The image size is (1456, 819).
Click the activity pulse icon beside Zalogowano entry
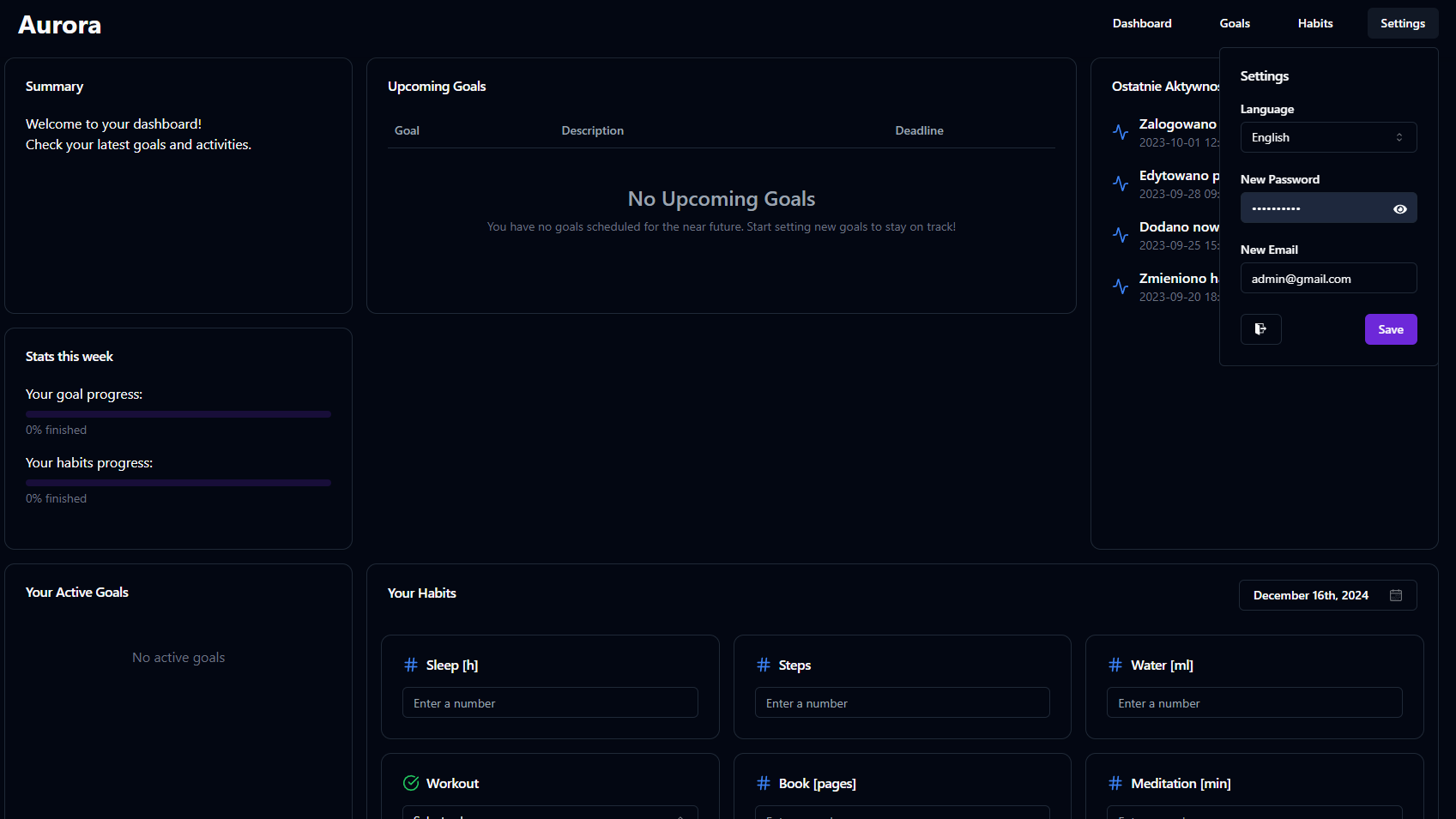pyautogui.click(x=1121, y=132)
